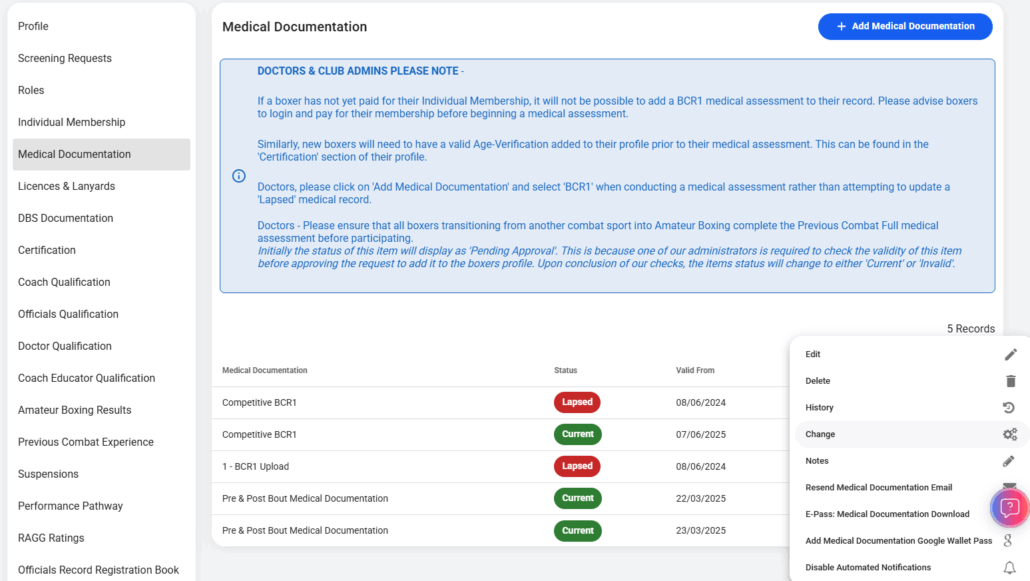Click Add Medical Documentation button

click(905, 26)
